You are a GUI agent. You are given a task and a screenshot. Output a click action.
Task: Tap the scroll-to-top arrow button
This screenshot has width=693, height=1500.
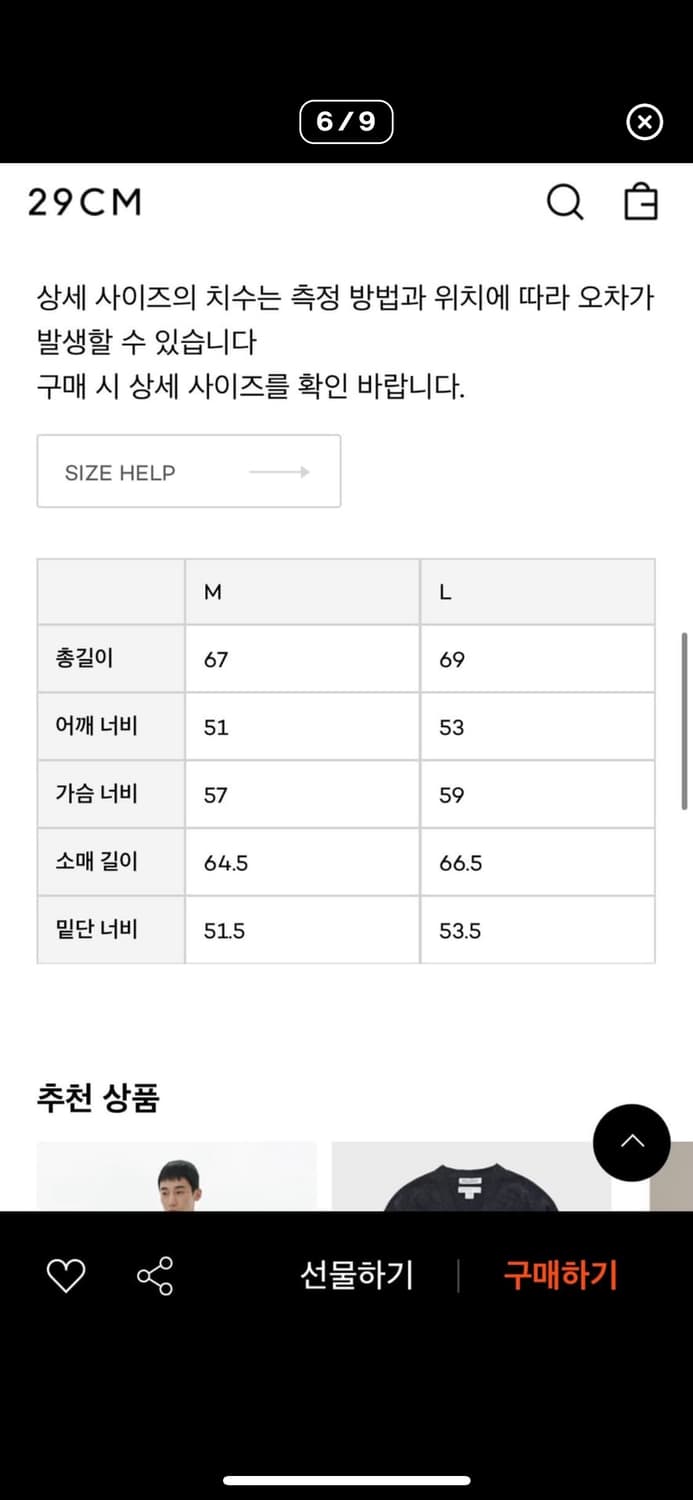tap(631, 1143)
